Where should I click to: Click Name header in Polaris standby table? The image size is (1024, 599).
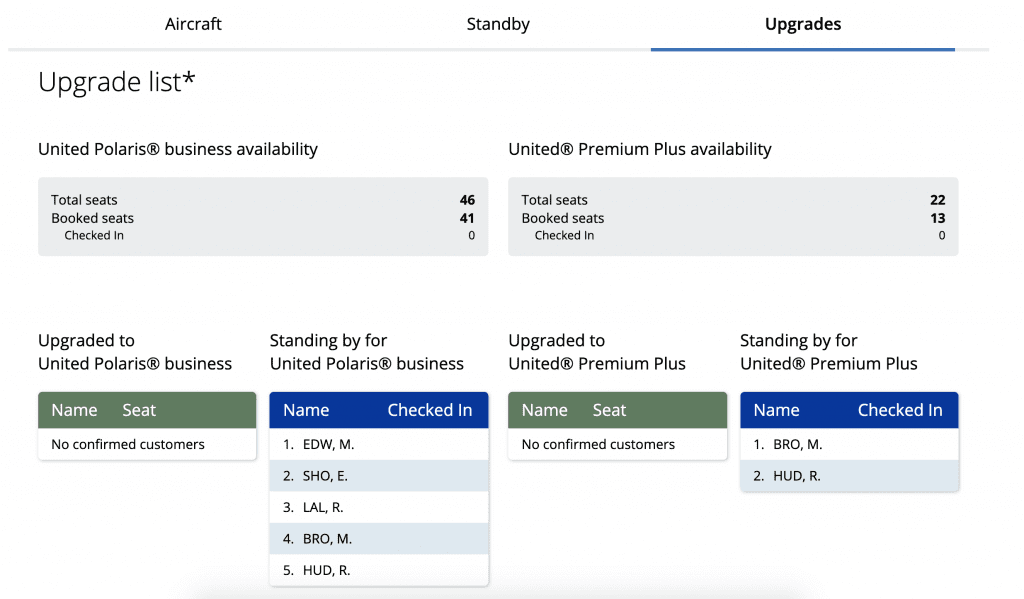pyautogui.click(x=306, y=410)
